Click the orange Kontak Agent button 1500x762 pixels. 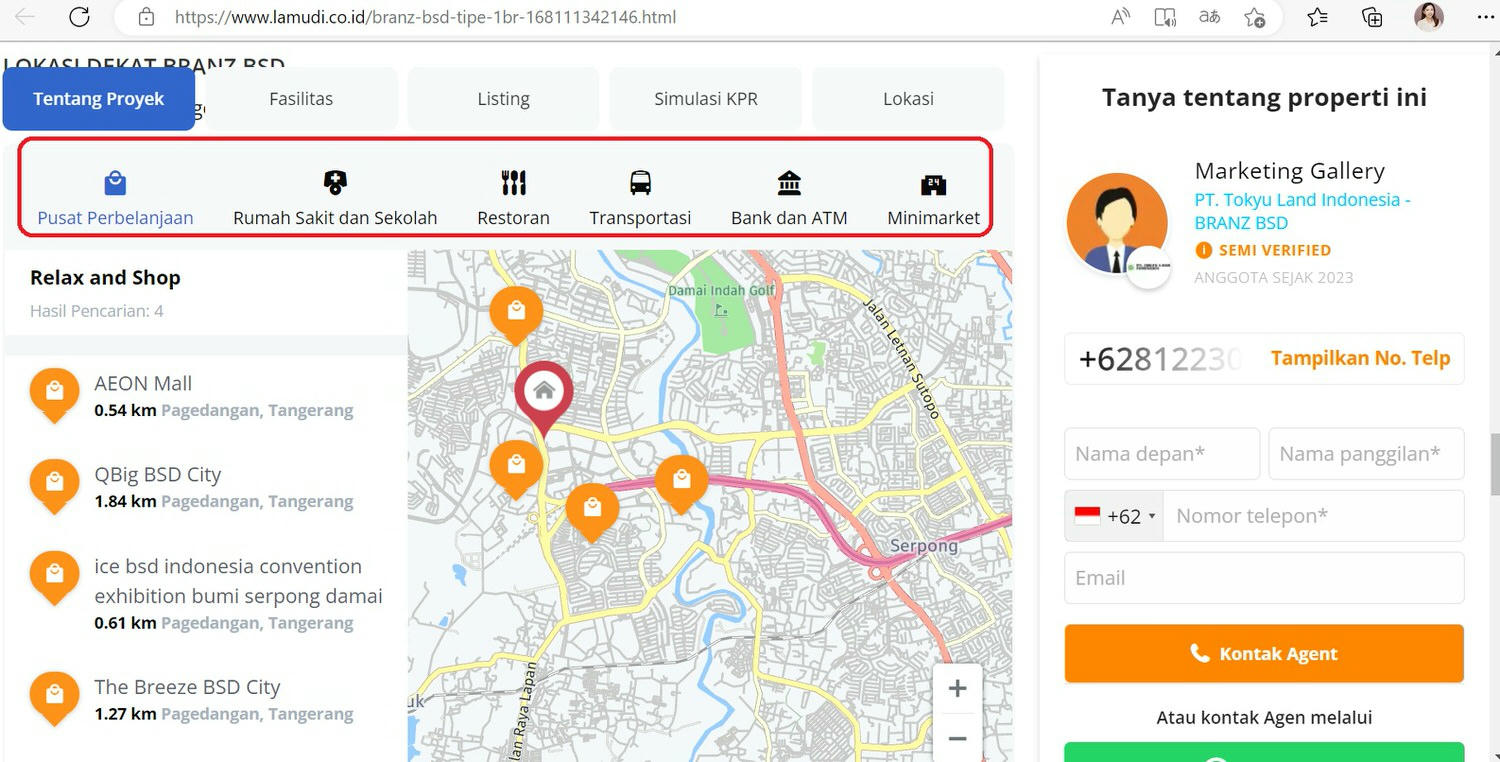1264,654
